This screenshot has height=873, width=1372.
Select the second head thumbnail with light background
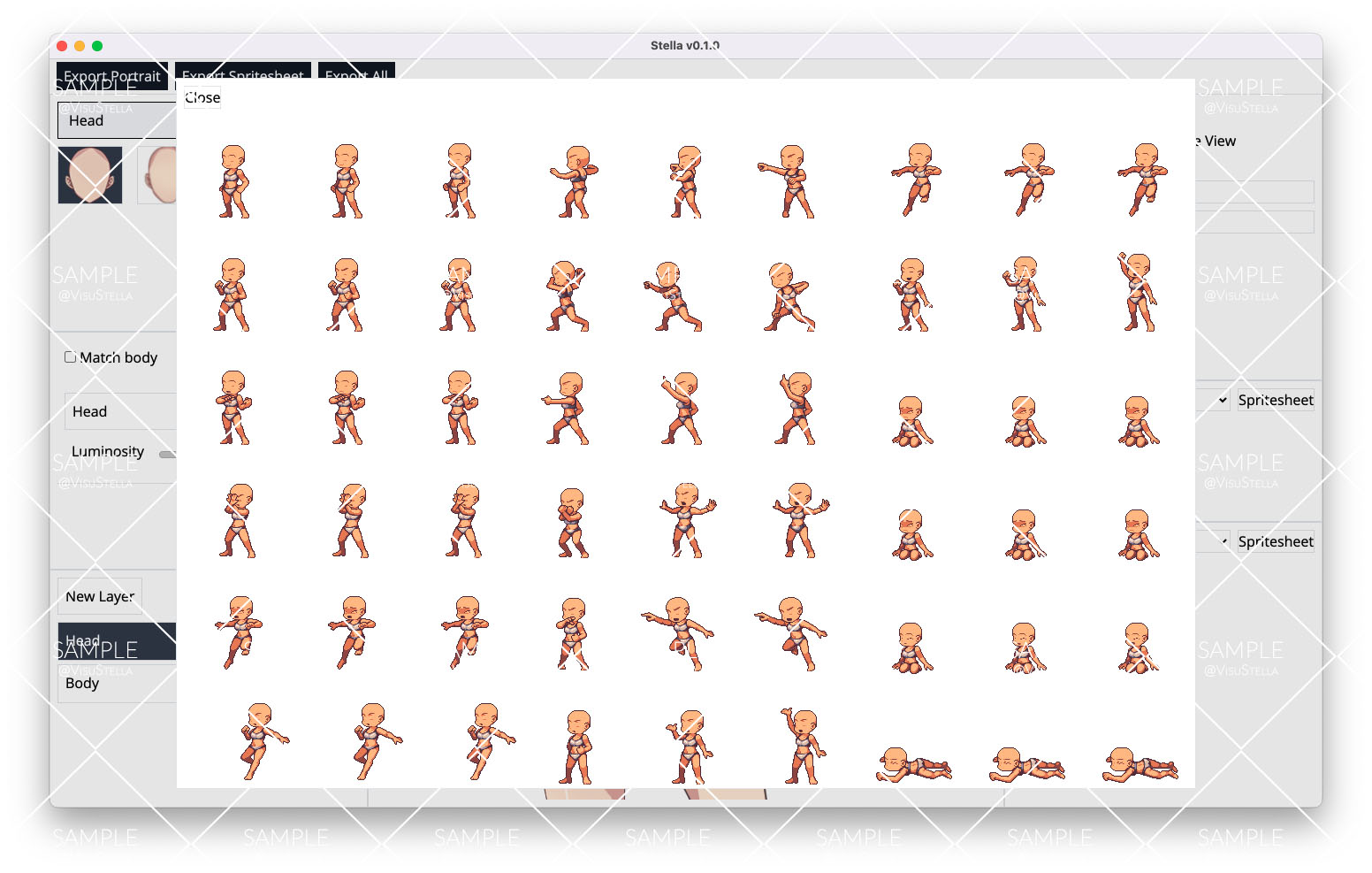point(157,175)
